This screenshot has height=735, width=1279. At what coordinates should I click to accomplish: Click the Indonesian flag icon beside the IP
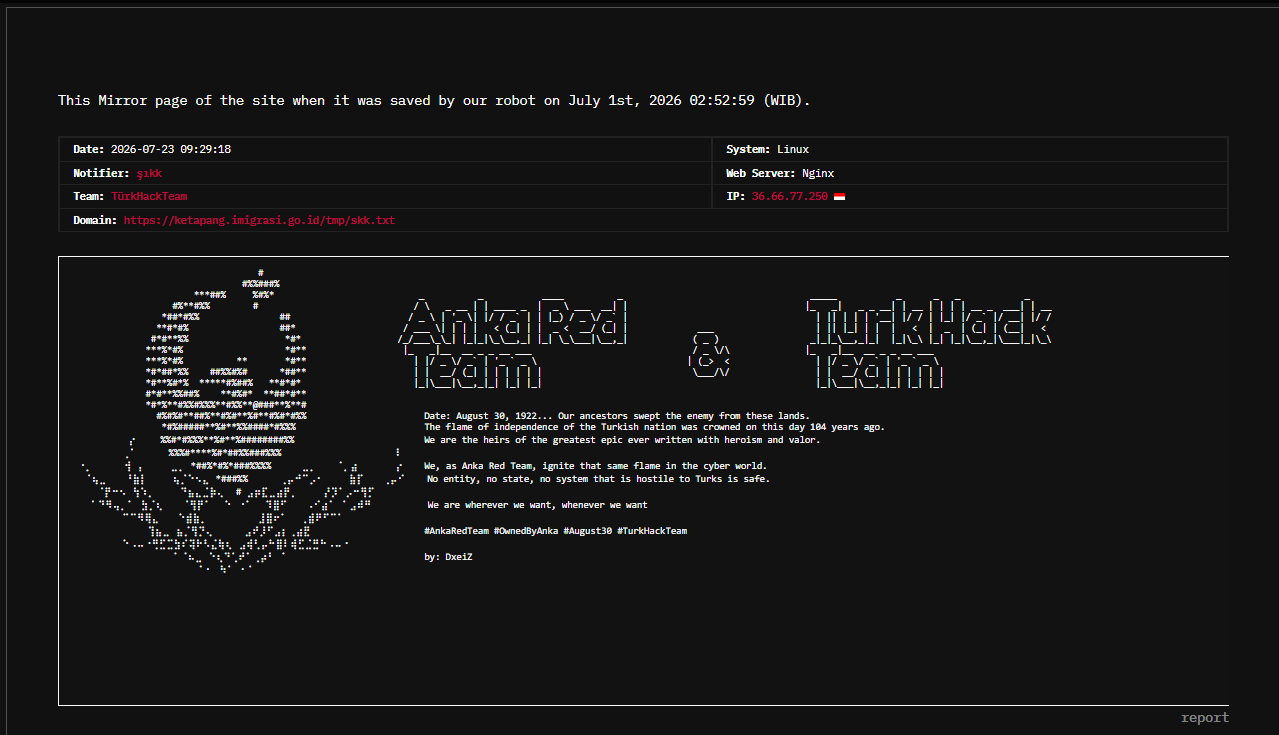[x=839, y=197]
